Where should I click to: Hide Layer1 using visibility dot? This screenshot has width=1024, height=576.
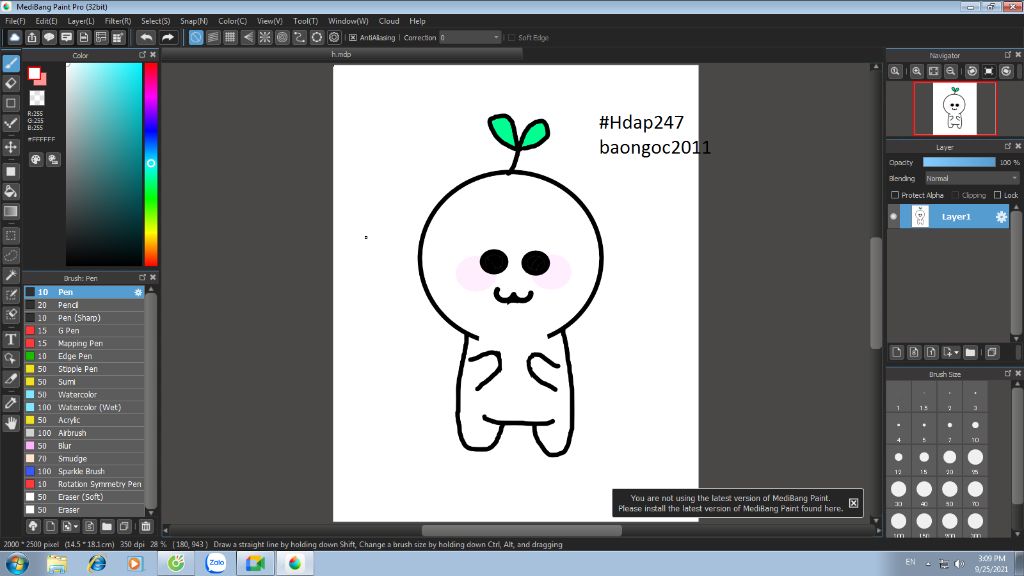[x=893, y=217]
